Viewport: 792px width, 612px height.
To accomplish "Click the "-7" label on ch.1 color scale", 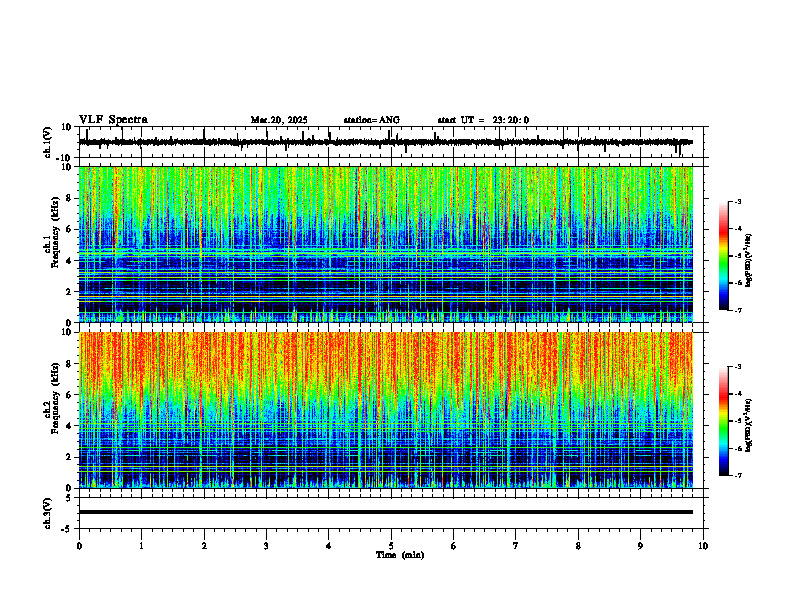I will (x=737, y=310).
